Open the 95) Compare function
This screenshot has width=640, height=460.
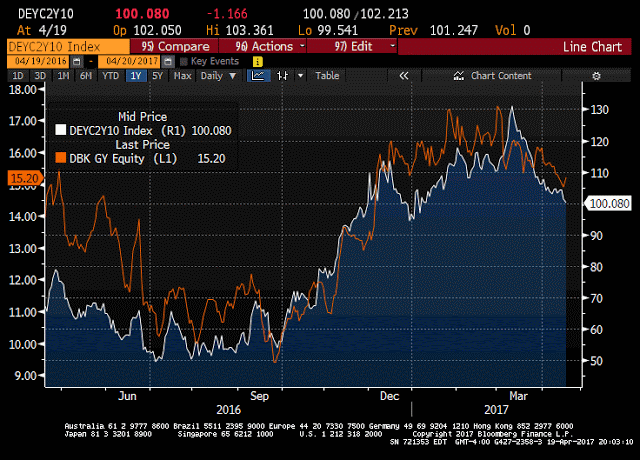(x=175, y=46)
